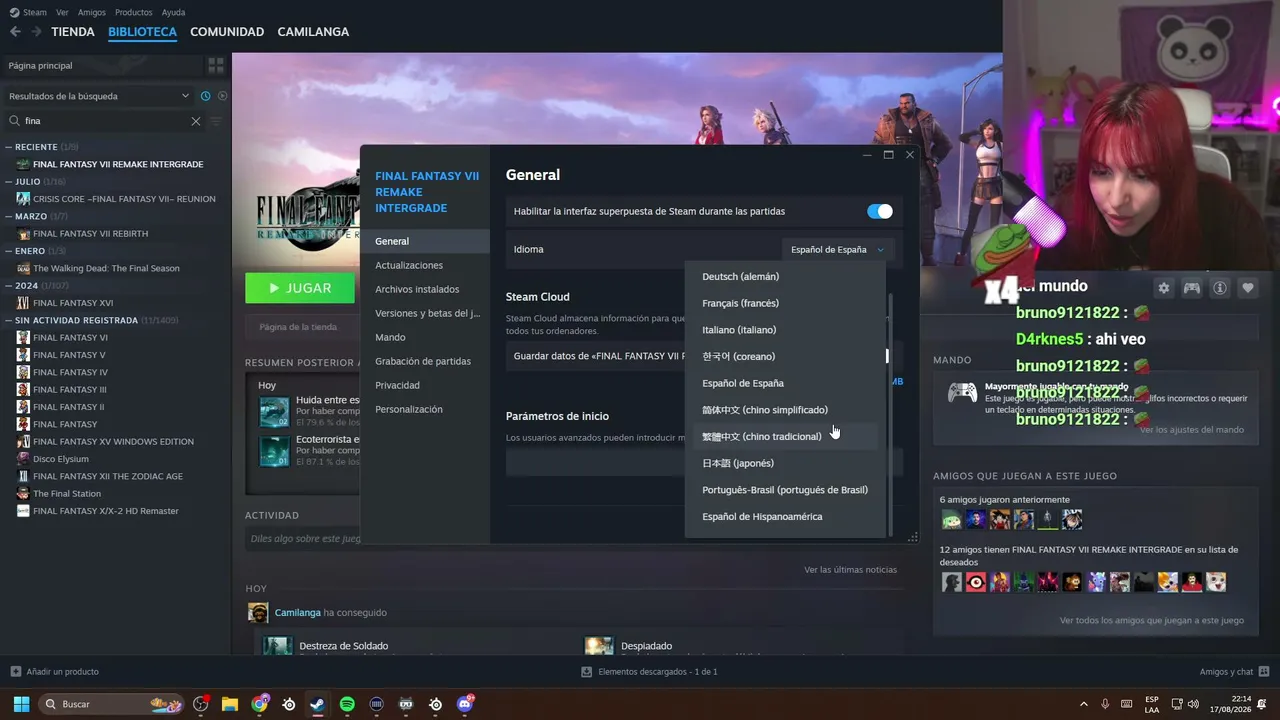Viewport: 1280px width, 720px height.
Task: Clear the 'fina' library search
Action: 196,121
